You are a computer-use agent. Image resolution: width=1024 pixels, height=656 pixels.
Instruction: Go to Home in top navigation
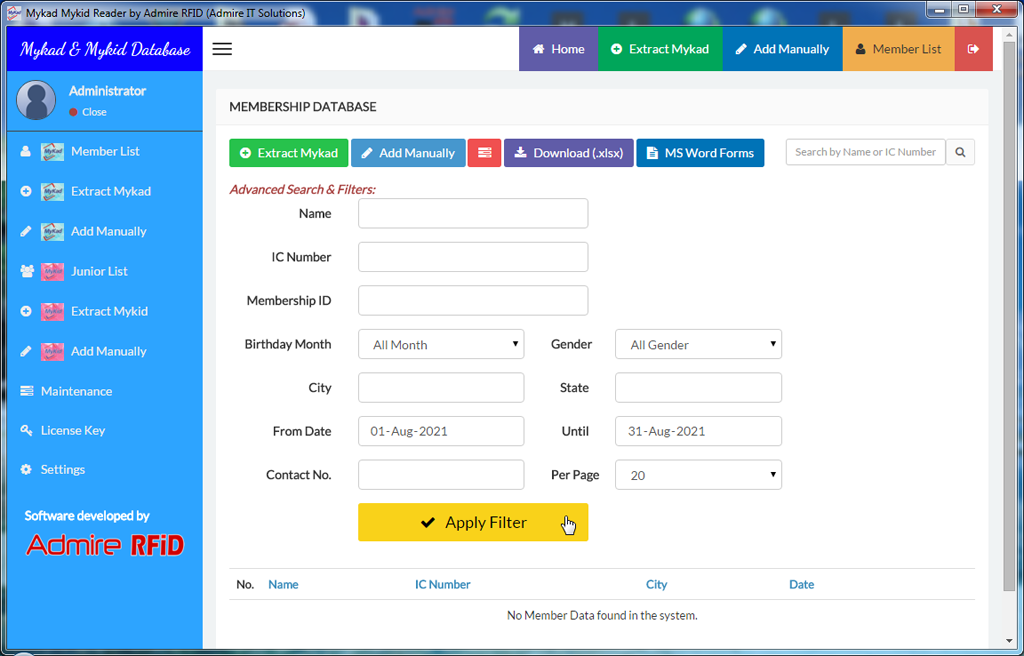pyautogui.click(x=558, y=49)
